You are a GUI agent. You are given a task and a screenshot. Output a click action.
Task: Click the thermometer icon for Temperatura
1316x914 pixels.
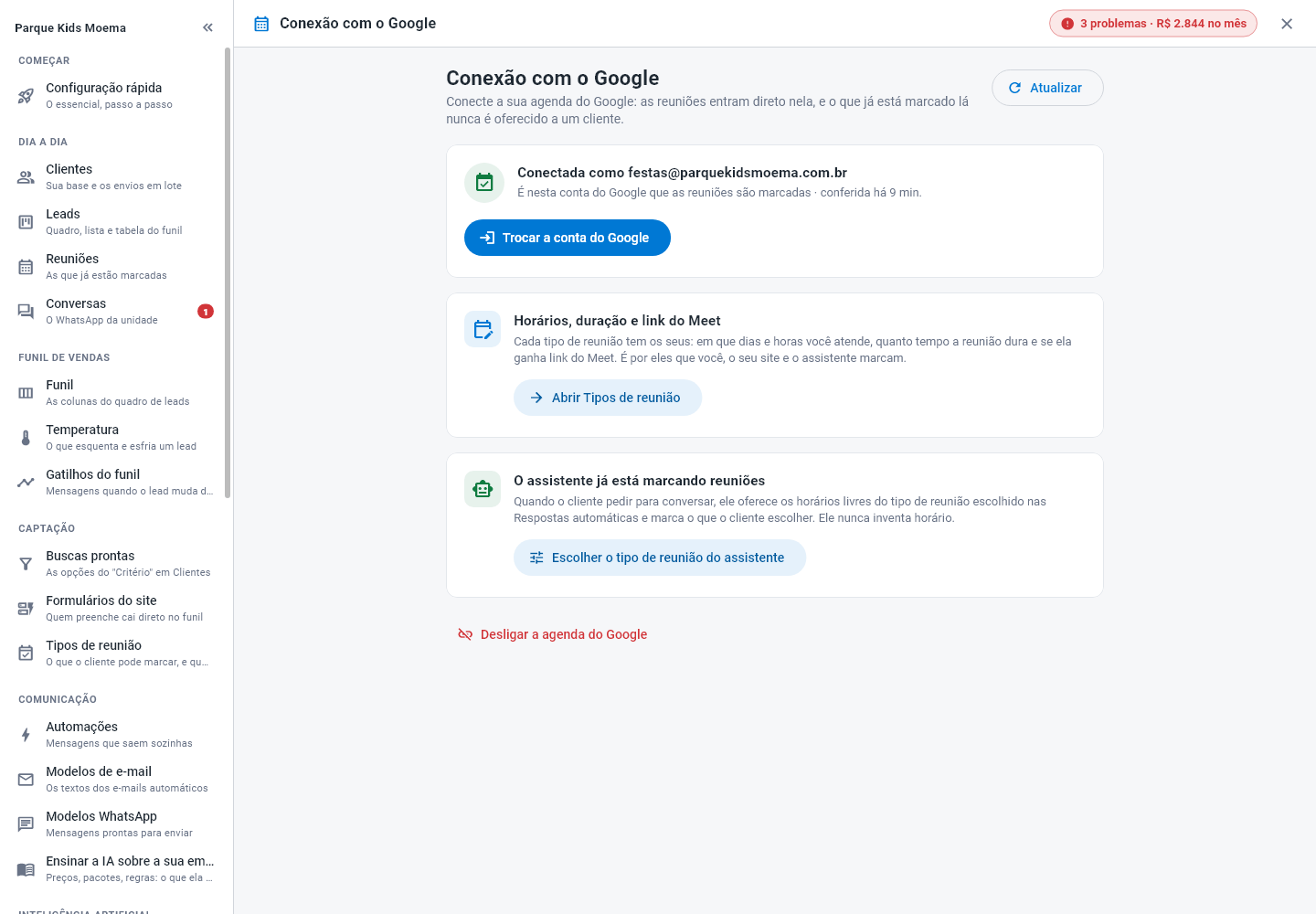(26, 438)
